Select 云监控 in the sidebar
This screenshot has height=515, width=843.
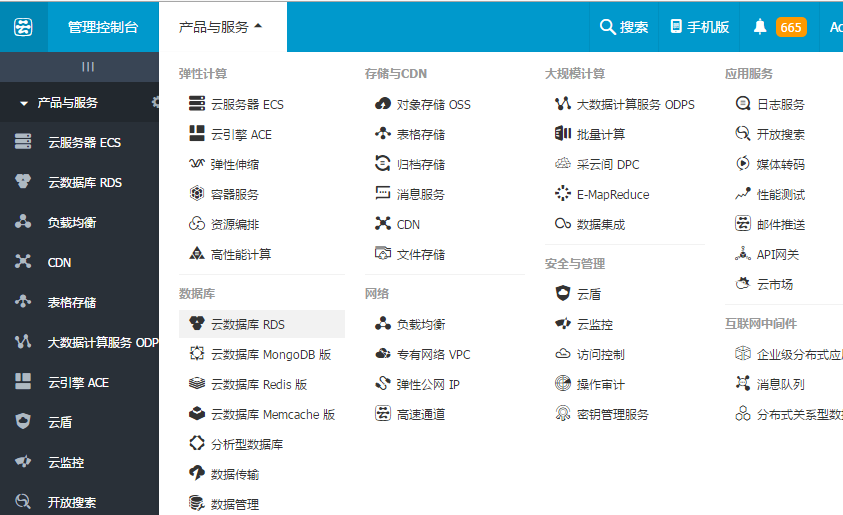(x=66, y=462)
